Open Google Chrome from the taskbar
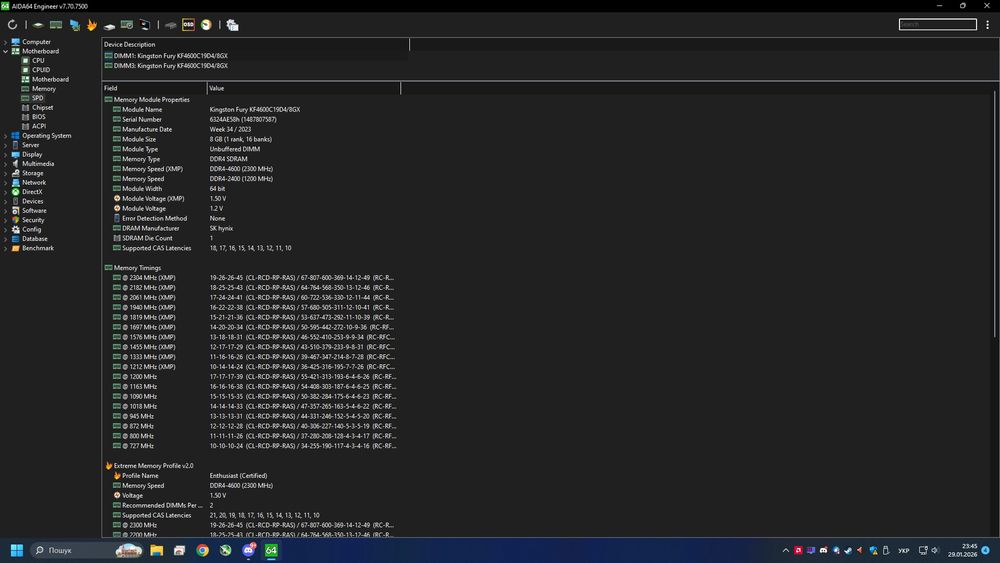The height and width of the screenshot is (563, 1000). click(202, 550)
